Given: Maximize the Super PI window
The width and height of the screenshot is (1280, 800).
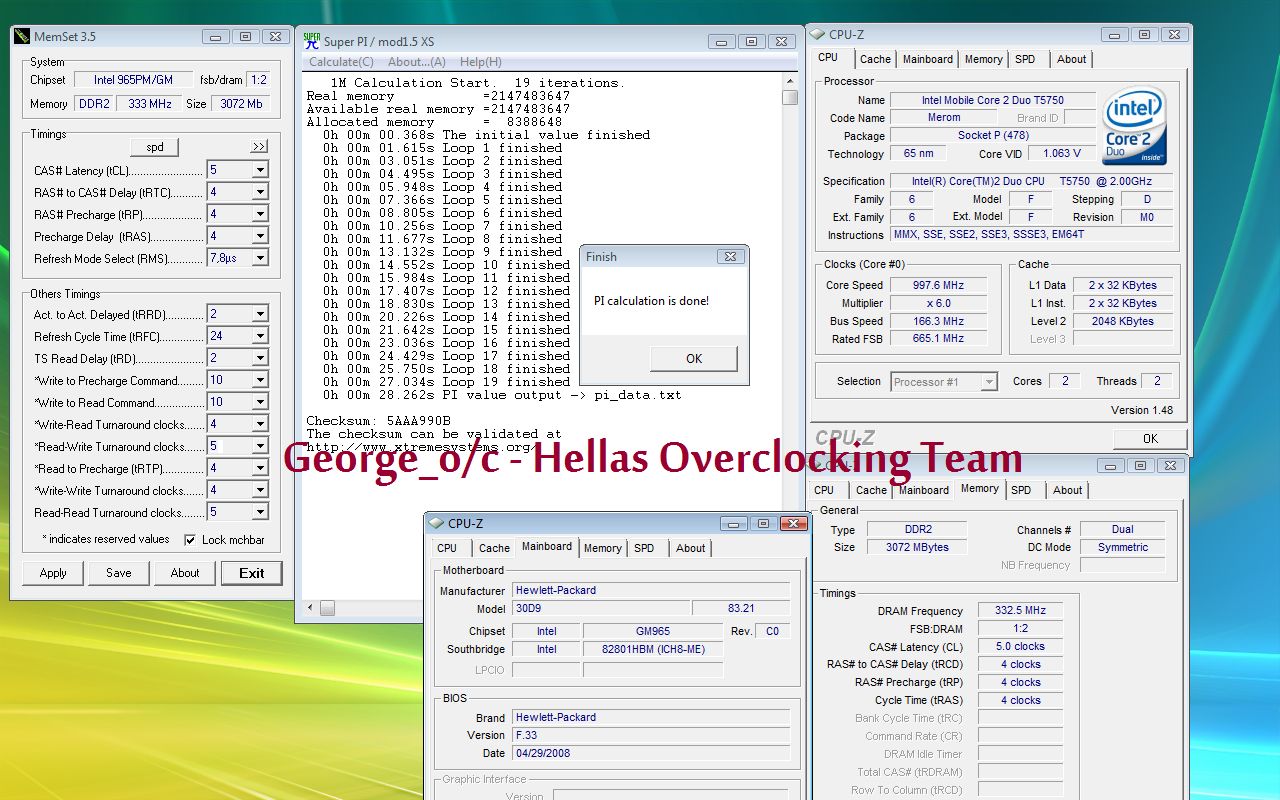Looking at the screenshot, I should [x=753, y=41].
